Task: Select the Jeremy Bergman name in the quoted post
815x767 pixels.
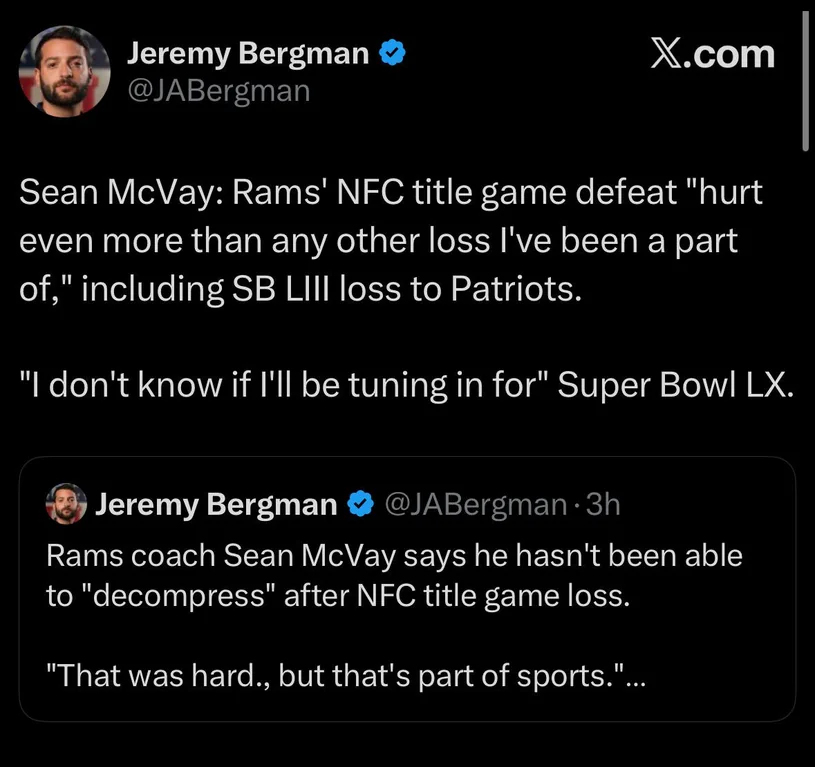Action: click(216, 505)
